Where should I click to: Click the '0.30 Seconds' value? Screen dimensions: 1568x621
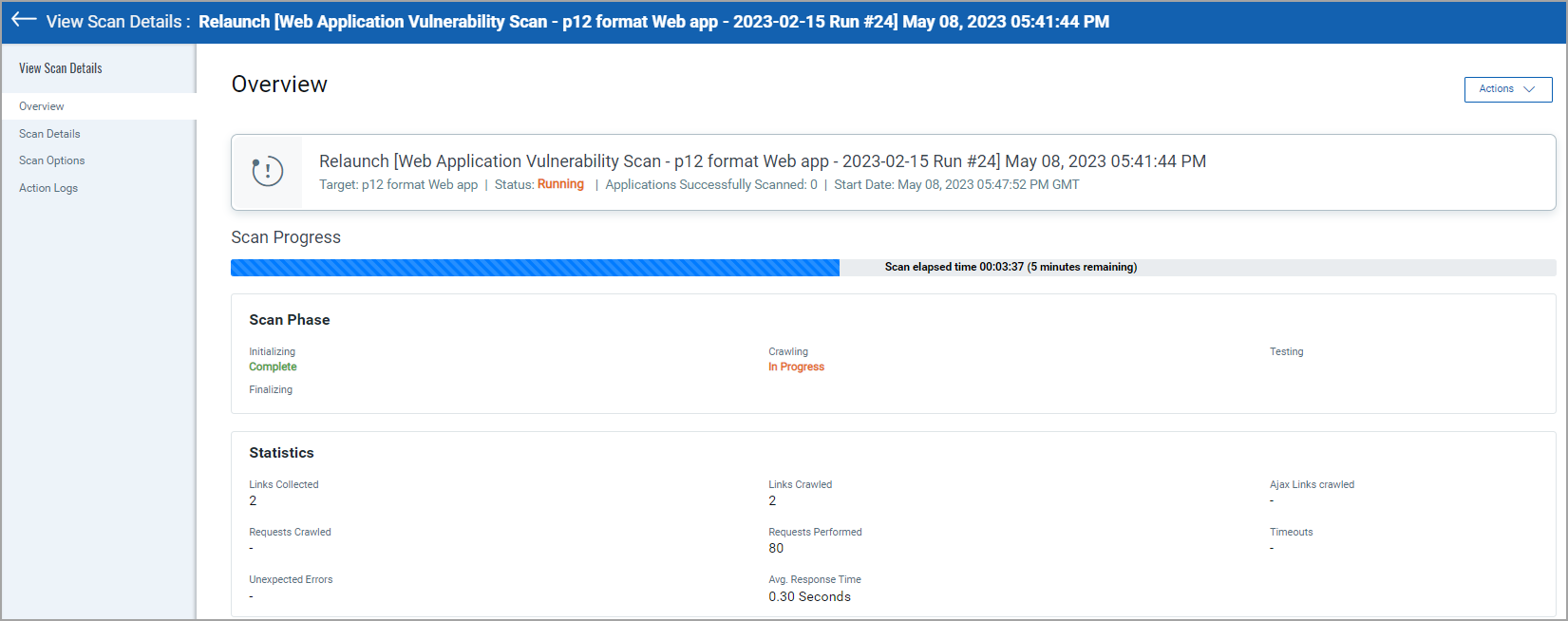(x=809, y=596)
